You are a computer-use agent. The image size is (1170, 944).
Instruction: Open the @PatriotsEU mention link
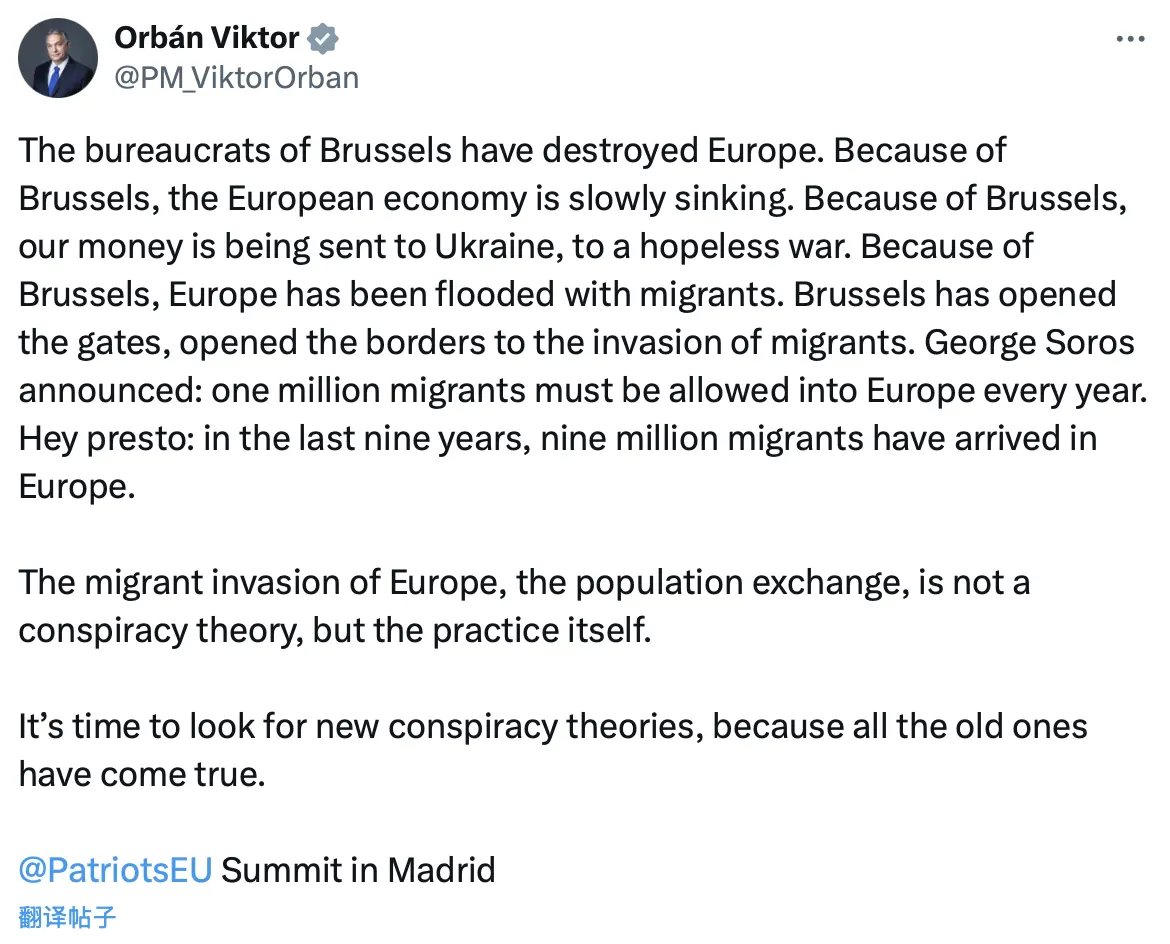click(115, 869)
